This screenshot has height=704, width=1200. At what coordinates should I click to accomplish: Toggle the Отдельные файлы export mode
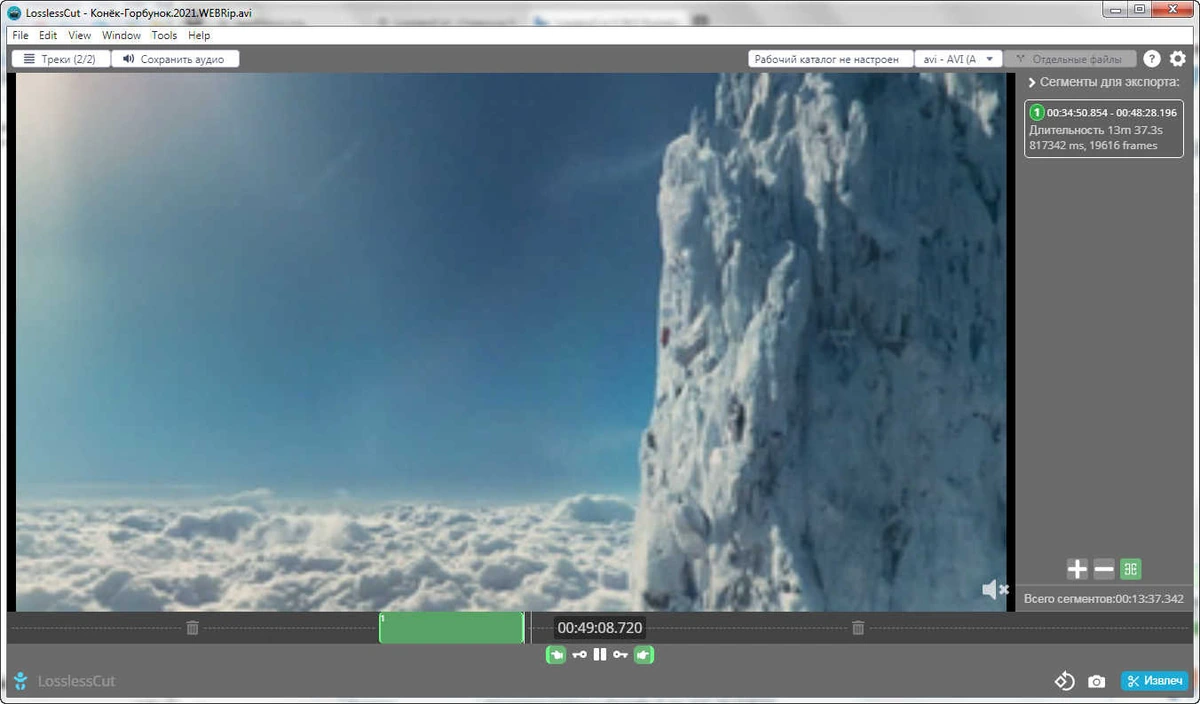click(1070, 59)
